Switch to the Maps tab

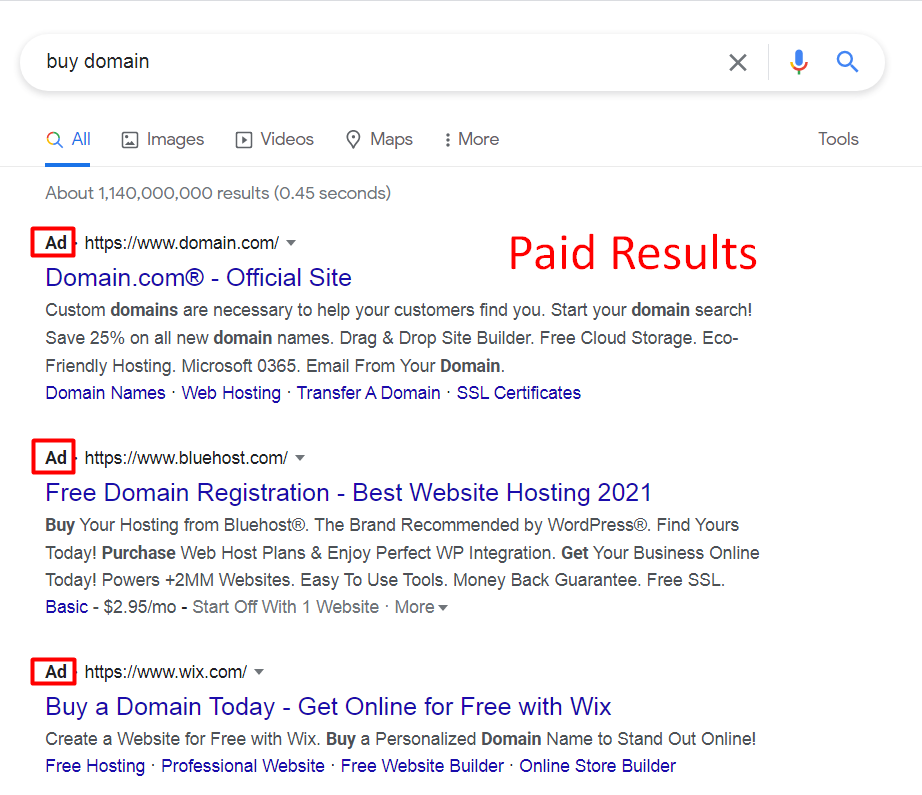379,139
